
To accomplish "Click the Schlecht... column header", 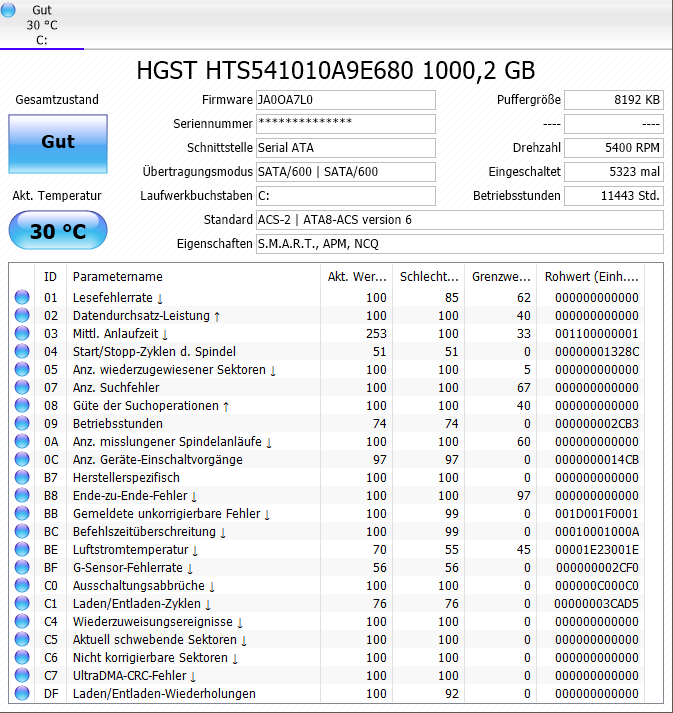I will click(x=428, y=276).
